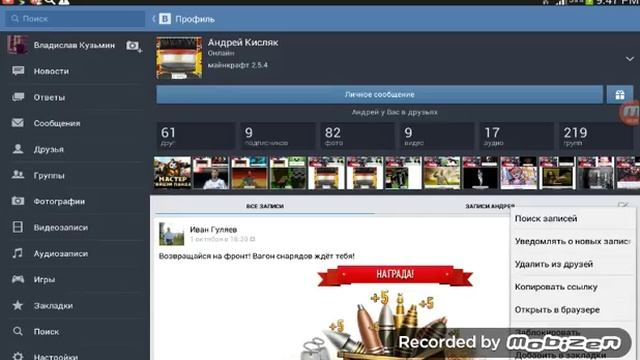Click Личное сообщение button
The image size is (640, 360).
coord(379,95)
